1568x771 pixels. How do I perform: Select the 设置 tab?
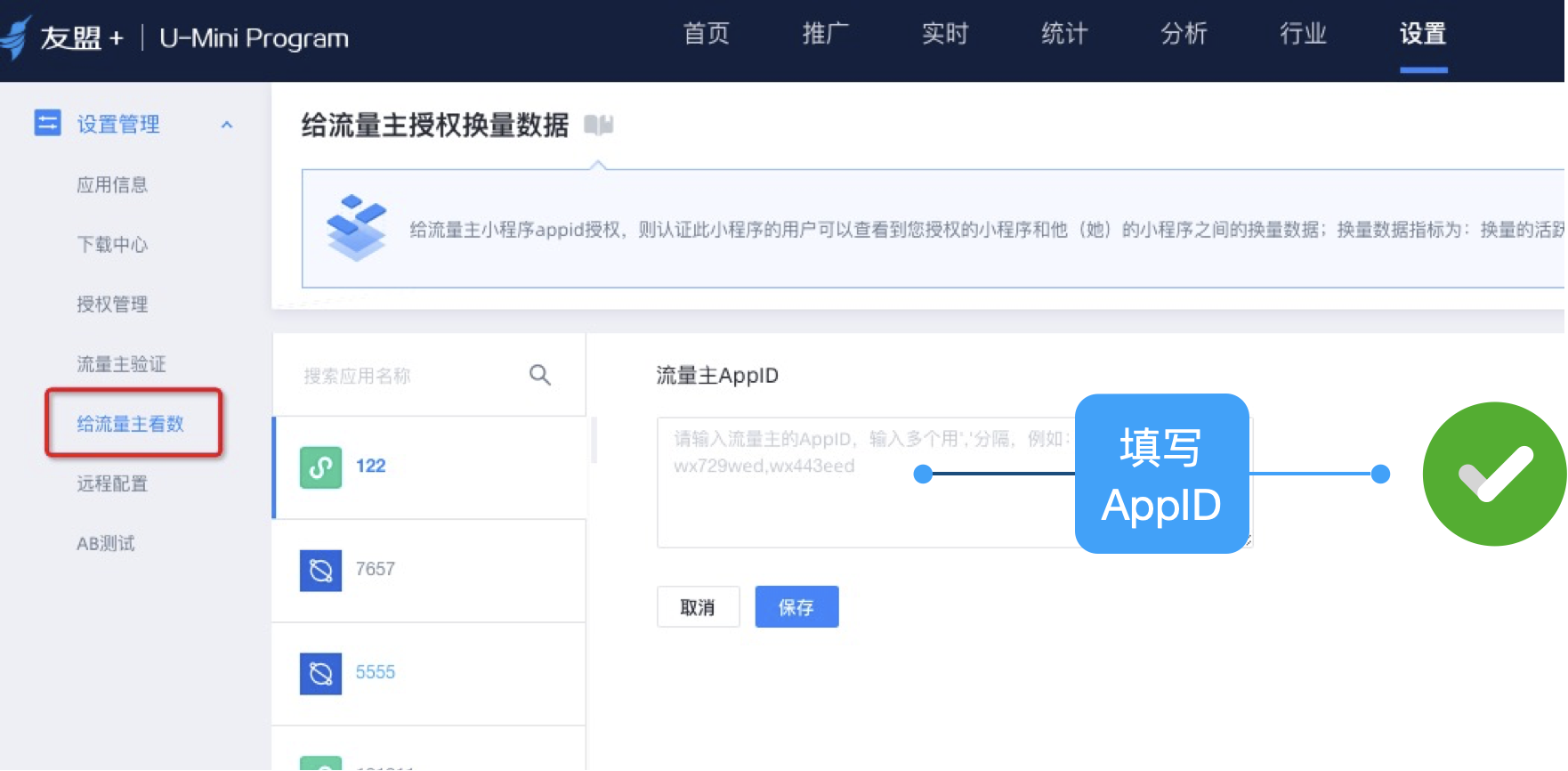1423,34
